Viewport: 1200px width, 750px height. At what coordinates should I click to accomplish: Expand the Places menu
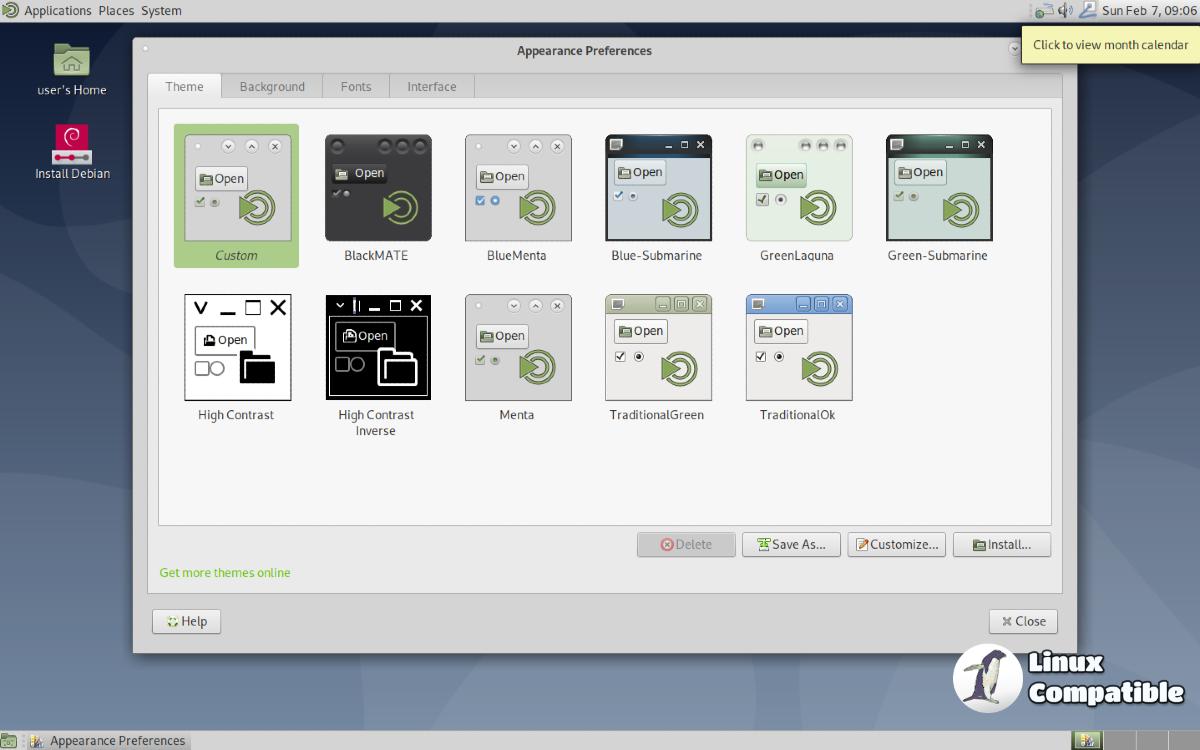[116, 11]
